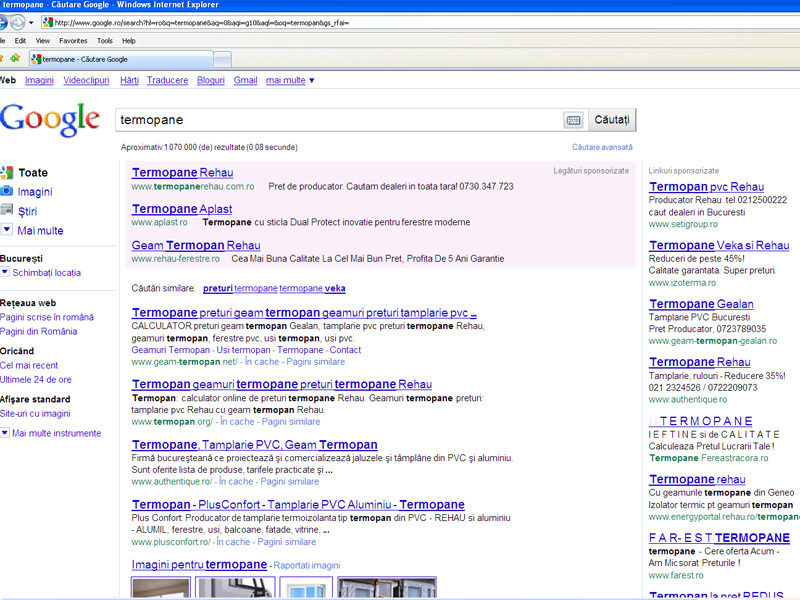
Task: Open result 'Termopane preturi geam termopan geamuri'
Action: pyautogui.click(x=304, y=312)
